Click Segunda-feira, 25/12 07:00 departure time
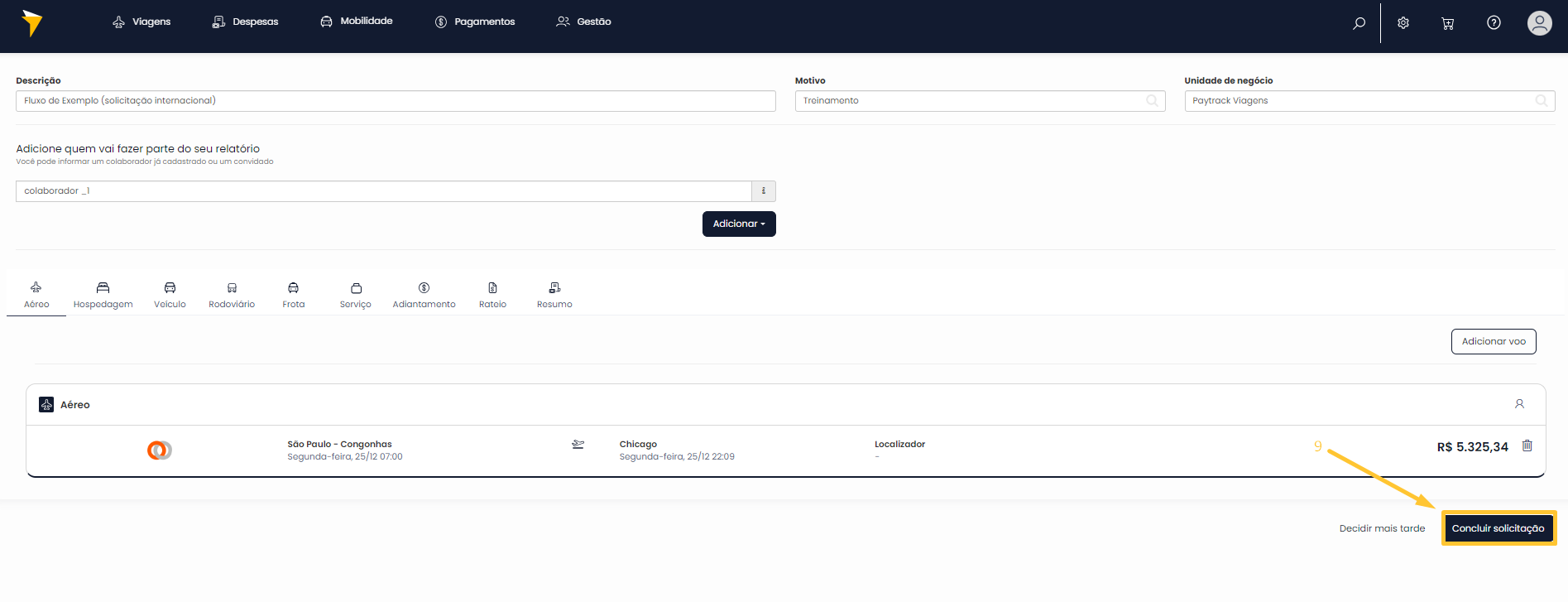 pyautogui.click(x=345, y=457)
